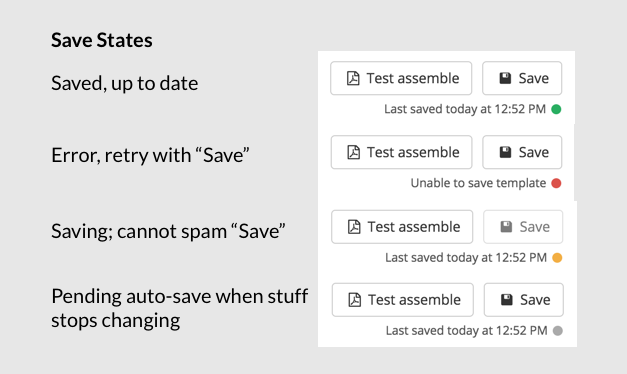
Task: Click the floppy disk icon in the first Save button
Action: click(x=505, y=78)
